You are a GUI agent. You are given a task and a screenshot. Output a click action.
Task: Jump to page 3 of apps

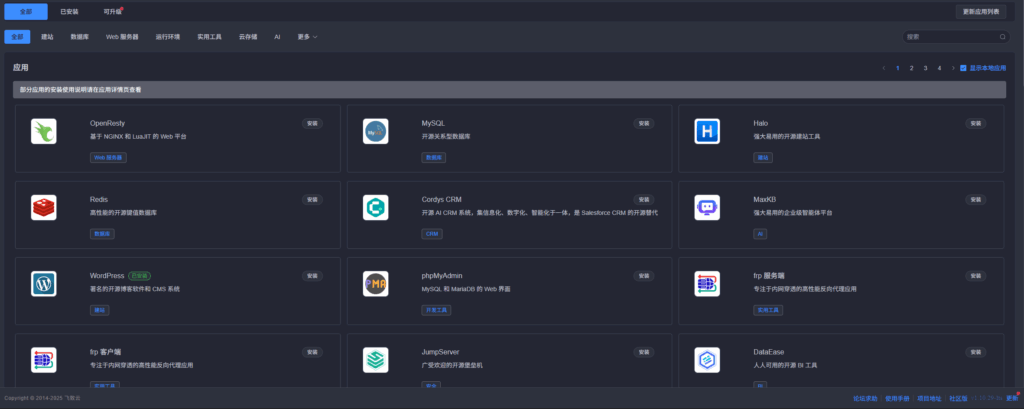[x=925, y=68]
